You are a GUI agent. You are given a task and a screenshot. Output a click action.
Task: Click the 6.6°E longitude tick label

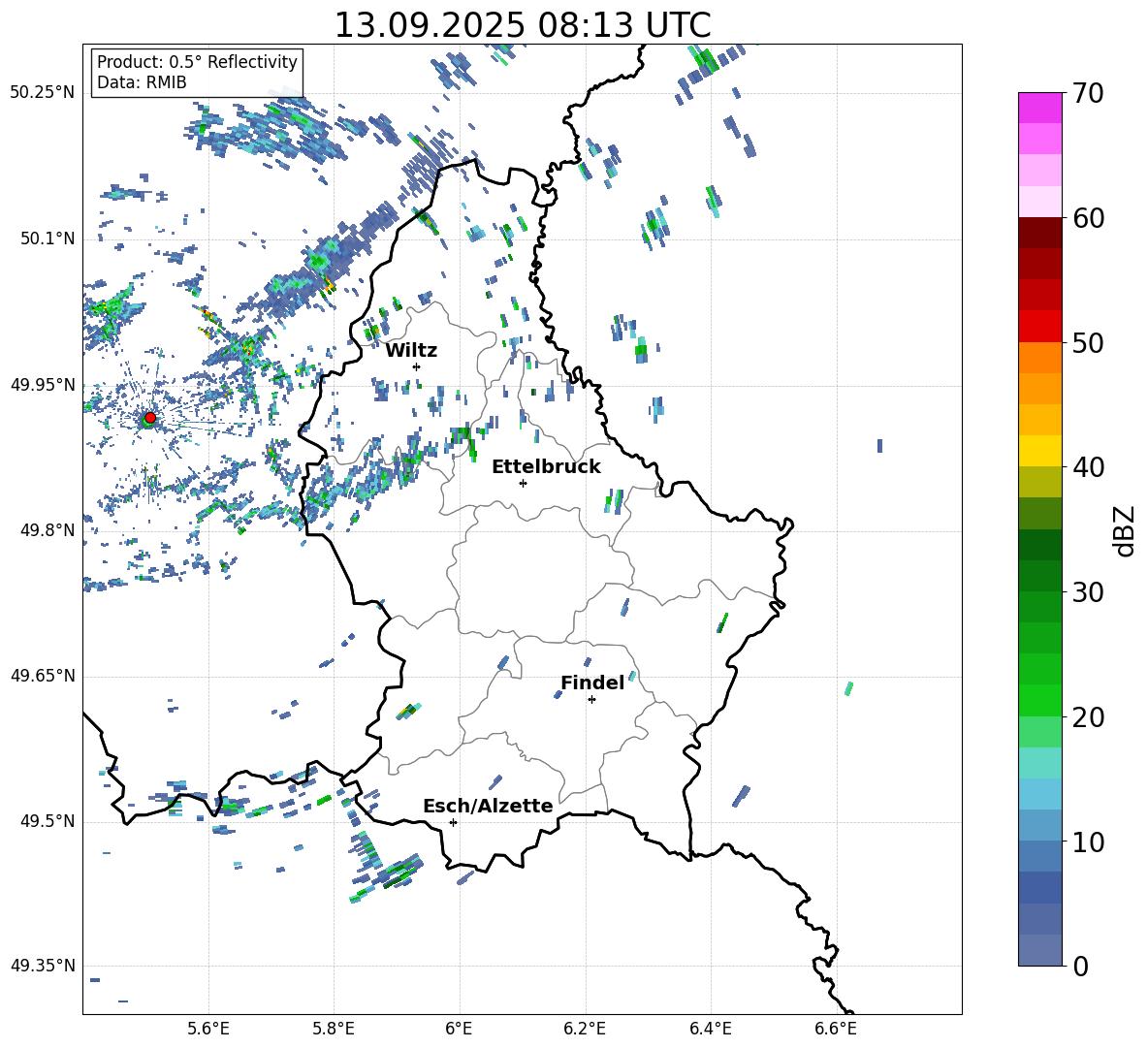tap(836, 1029)
